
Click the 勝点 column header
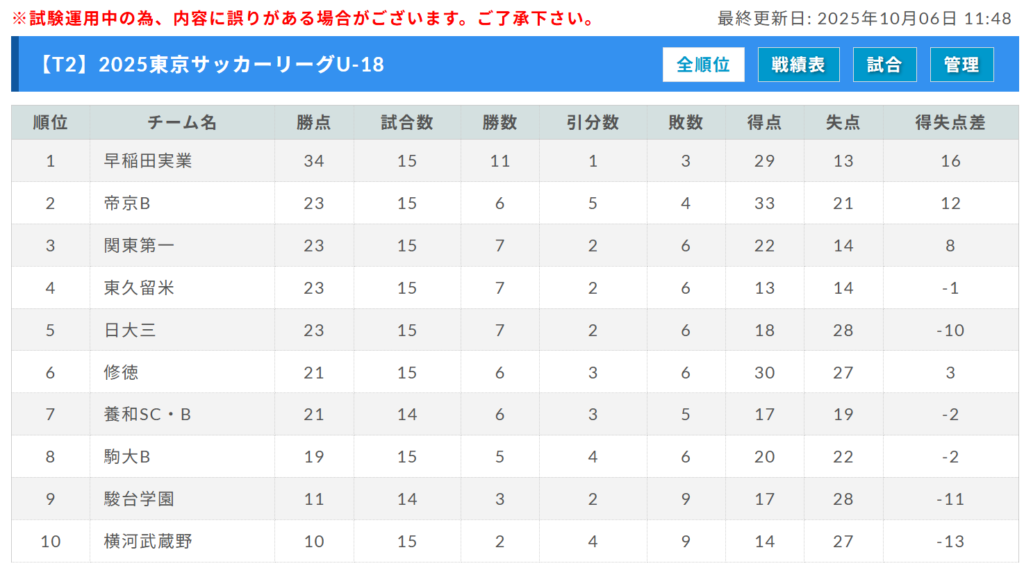point(314,123)
